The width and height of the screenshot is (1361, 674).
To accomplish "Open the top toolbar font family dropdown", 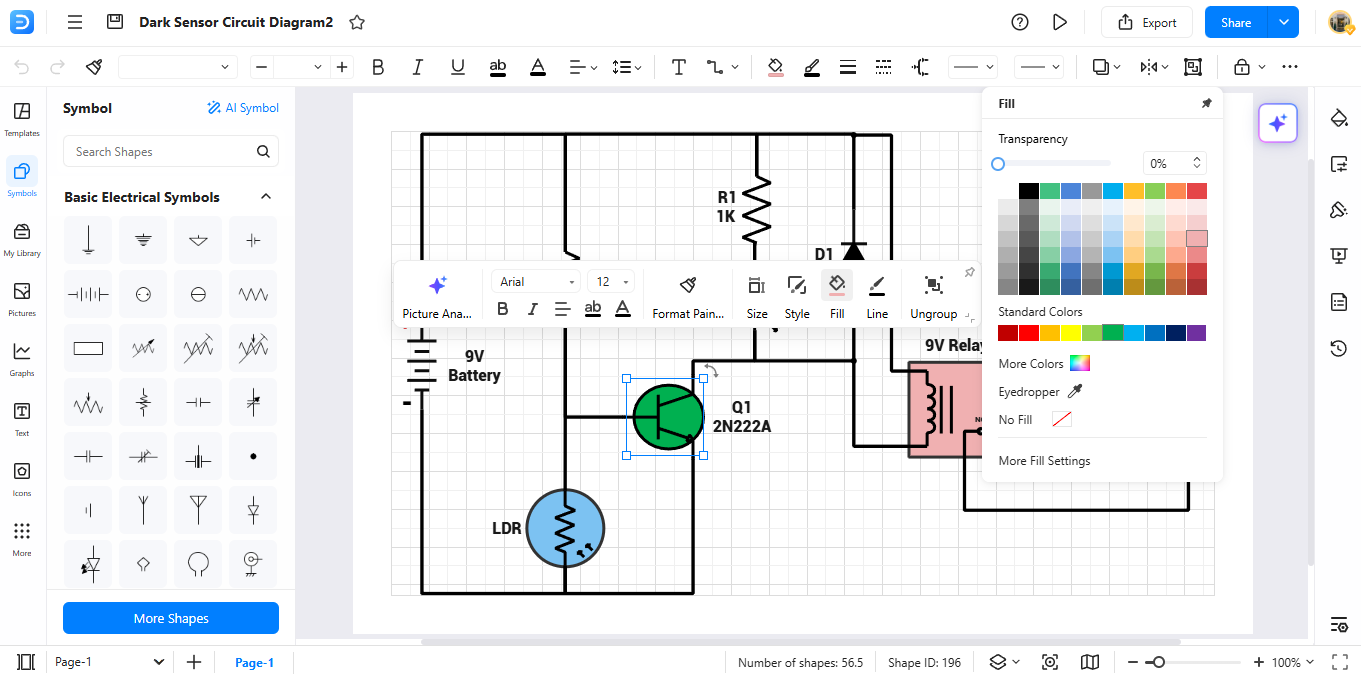I will [178, 67].
